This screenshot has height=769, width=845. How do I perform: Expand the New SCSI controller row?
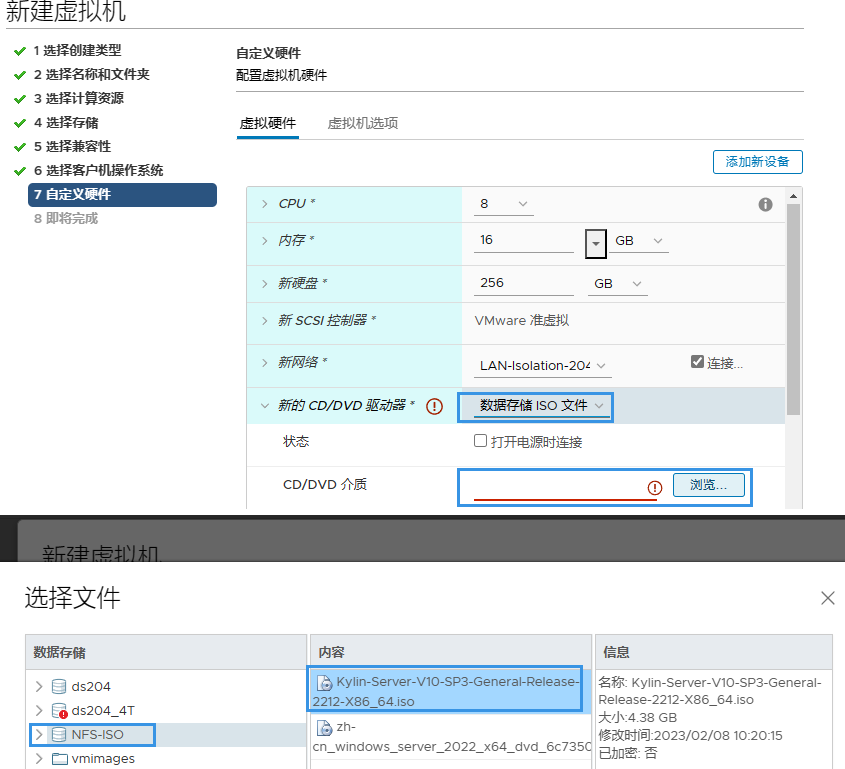265,321
